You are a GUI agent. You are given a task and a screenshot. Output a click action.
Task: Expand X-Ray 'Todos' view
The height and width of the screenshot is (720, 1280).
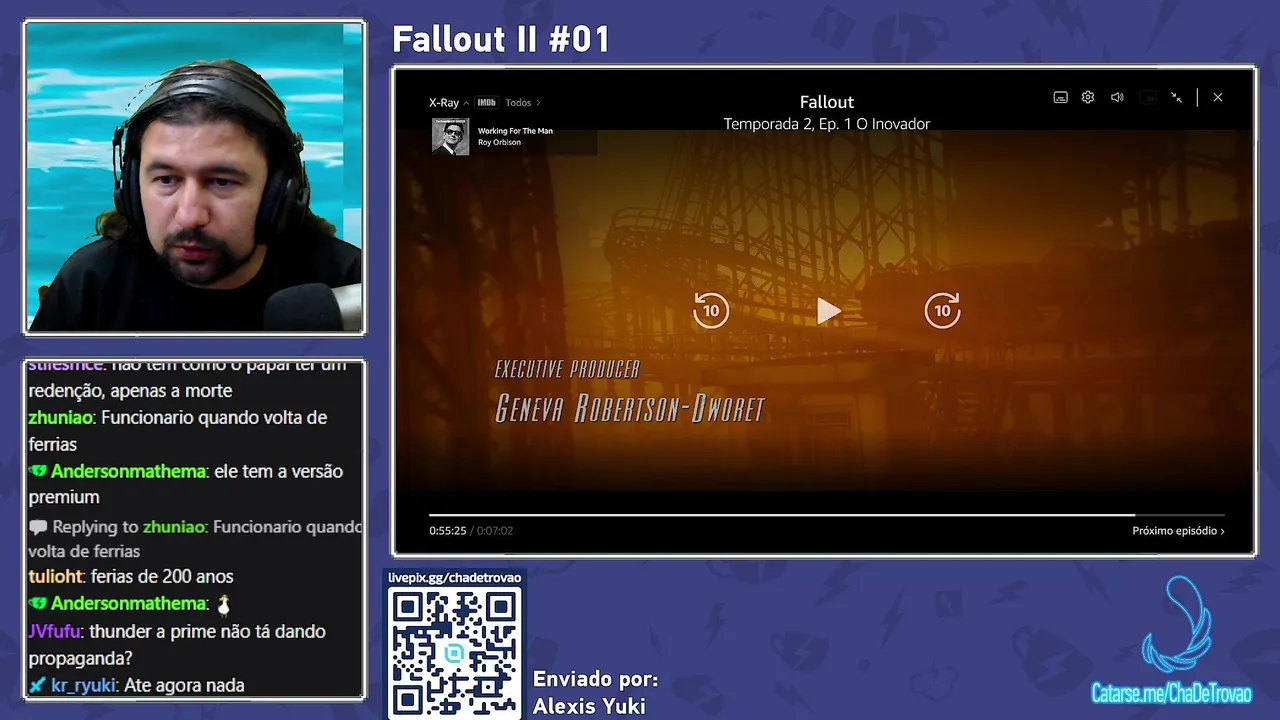click(x=522, y=102)
